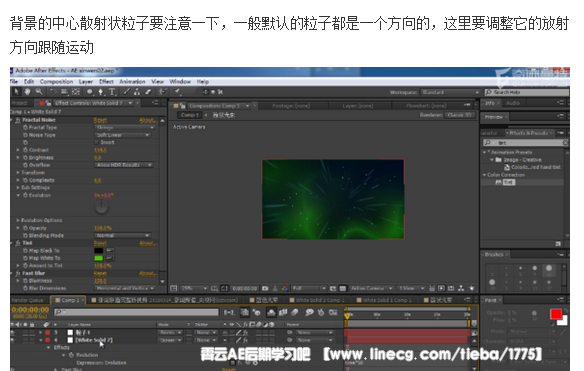584x371 pixels.
Task: Click the timeline brainstorm icon
Action: point(309,313)
